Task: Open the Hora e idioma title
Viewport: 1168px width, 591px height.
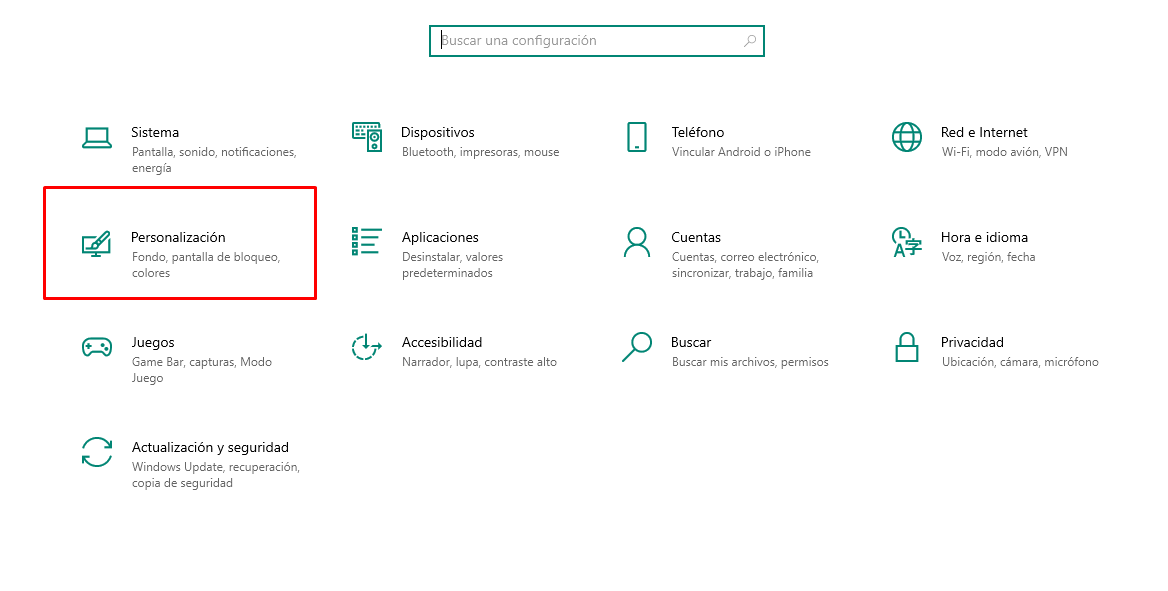Action: [x=983, y=237]
